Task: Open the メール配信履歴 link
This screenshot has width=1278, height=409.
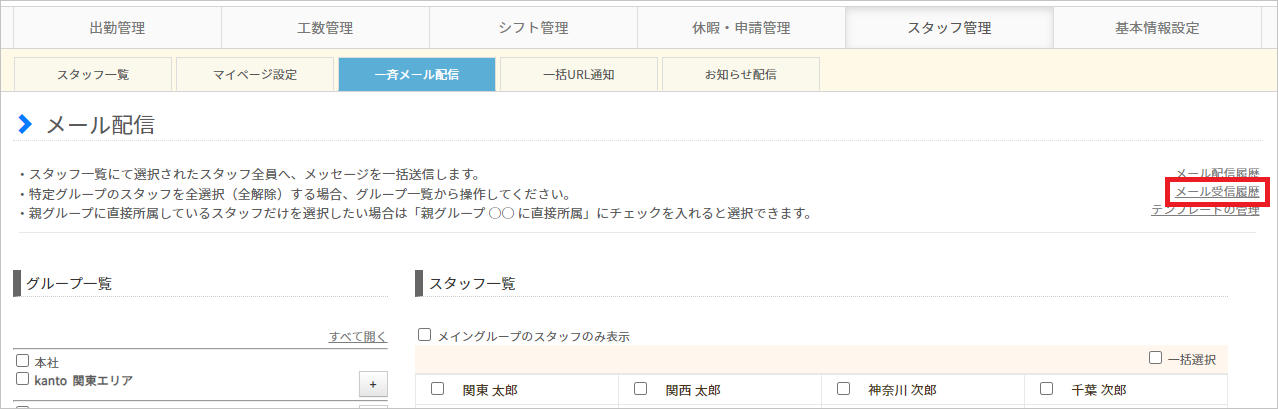Action: point(1217,173)
